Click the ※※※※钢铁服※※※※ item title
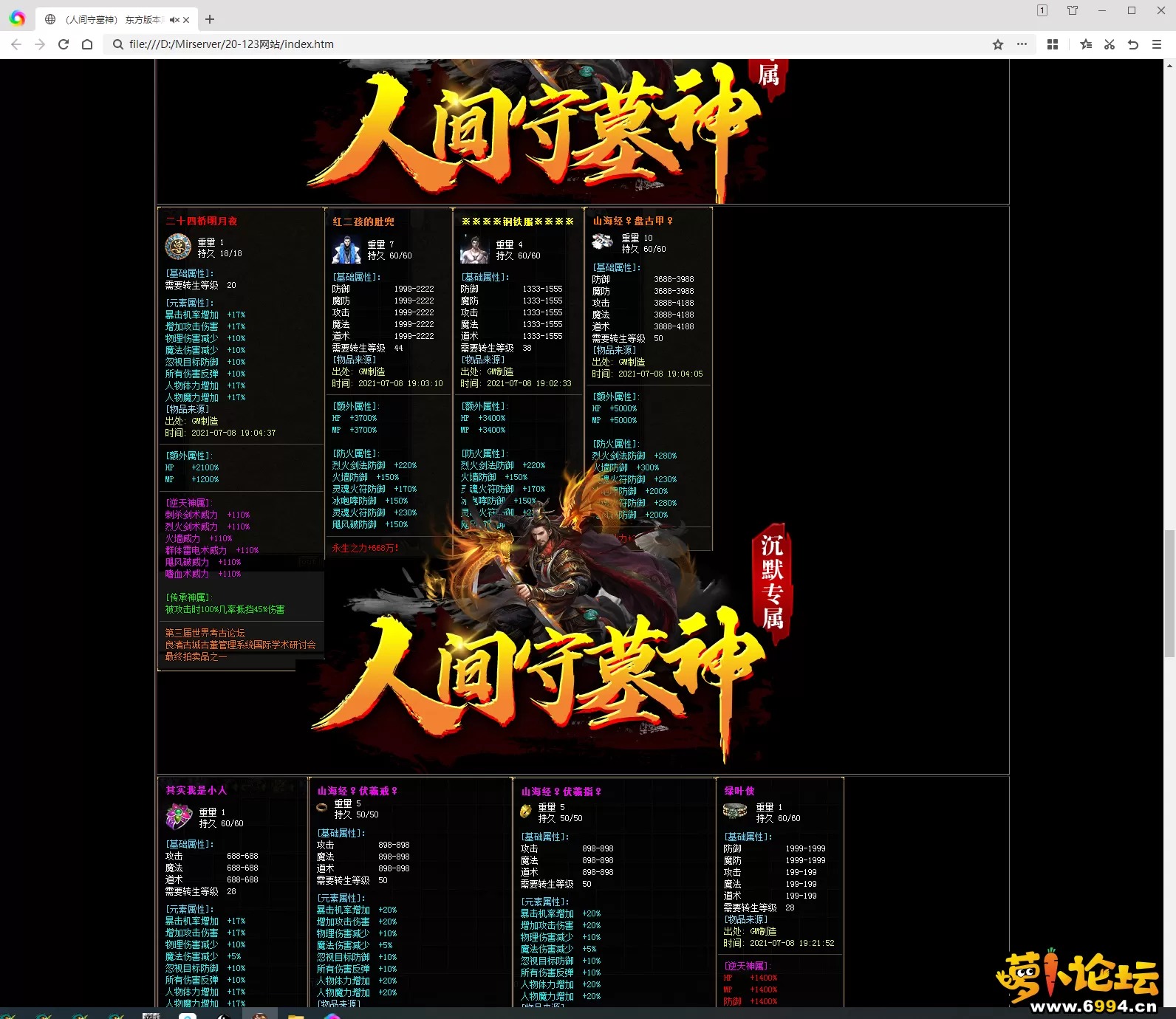 tap(517, 222)
